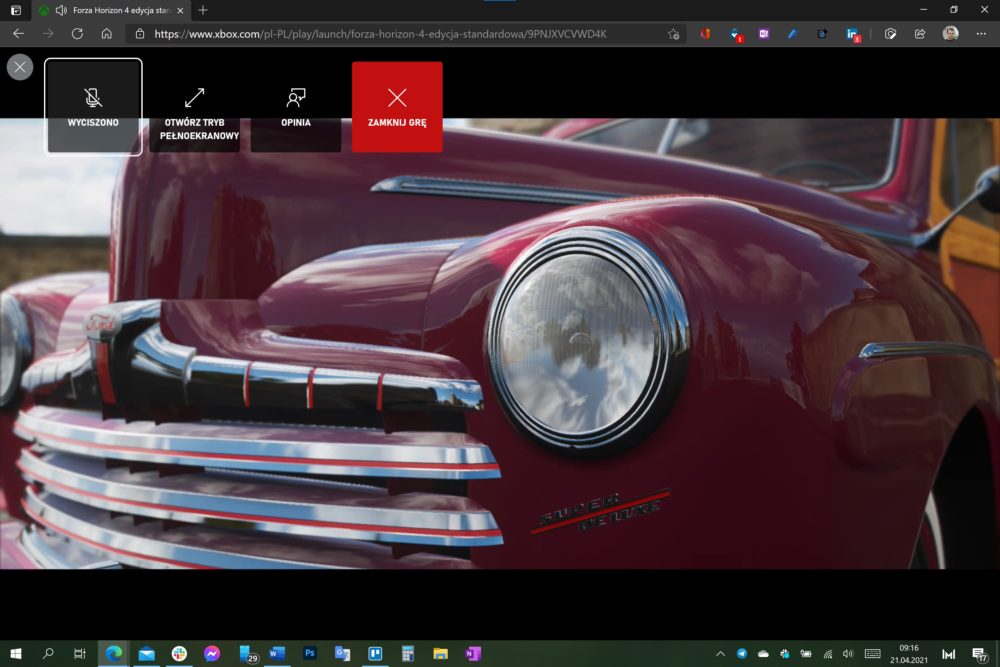Image resolution: width=1000 pixels, height=667 pixels.
Task: Open the browser settings and more menu
Action: click(981, 34)
